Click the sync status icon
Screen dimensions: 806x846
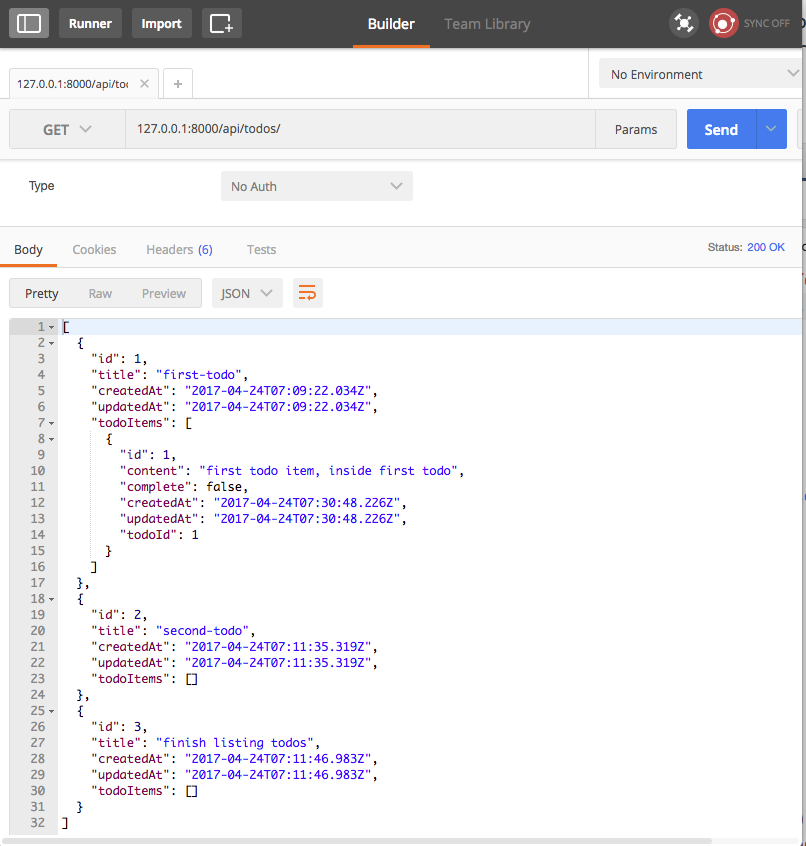723,23
